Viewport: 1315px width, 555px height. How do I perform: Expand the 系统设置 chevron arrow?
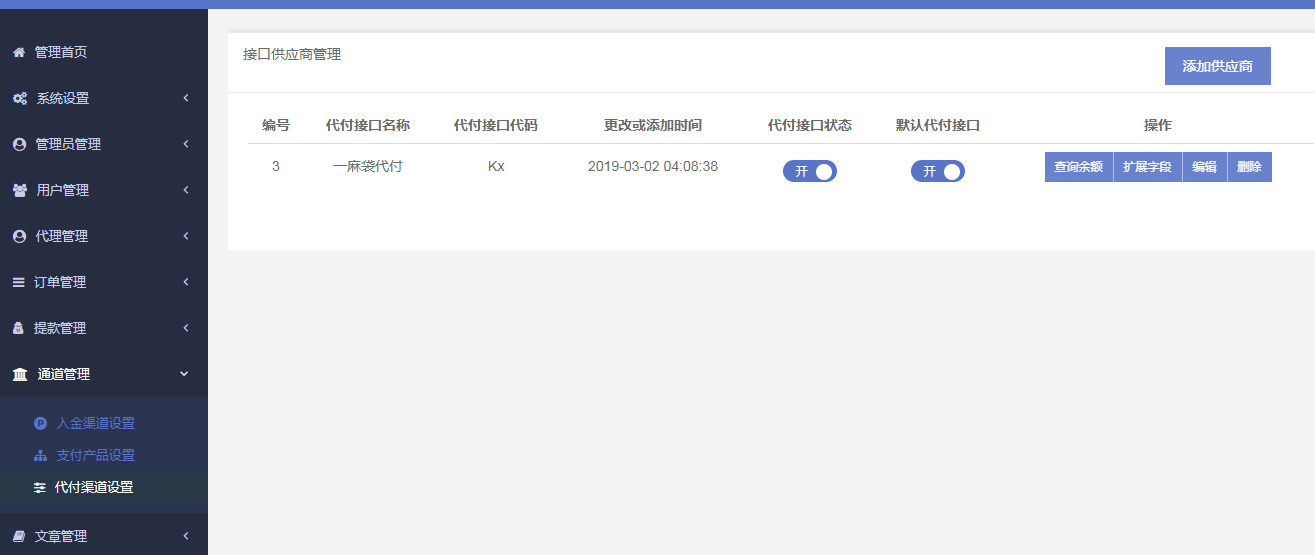186,98
